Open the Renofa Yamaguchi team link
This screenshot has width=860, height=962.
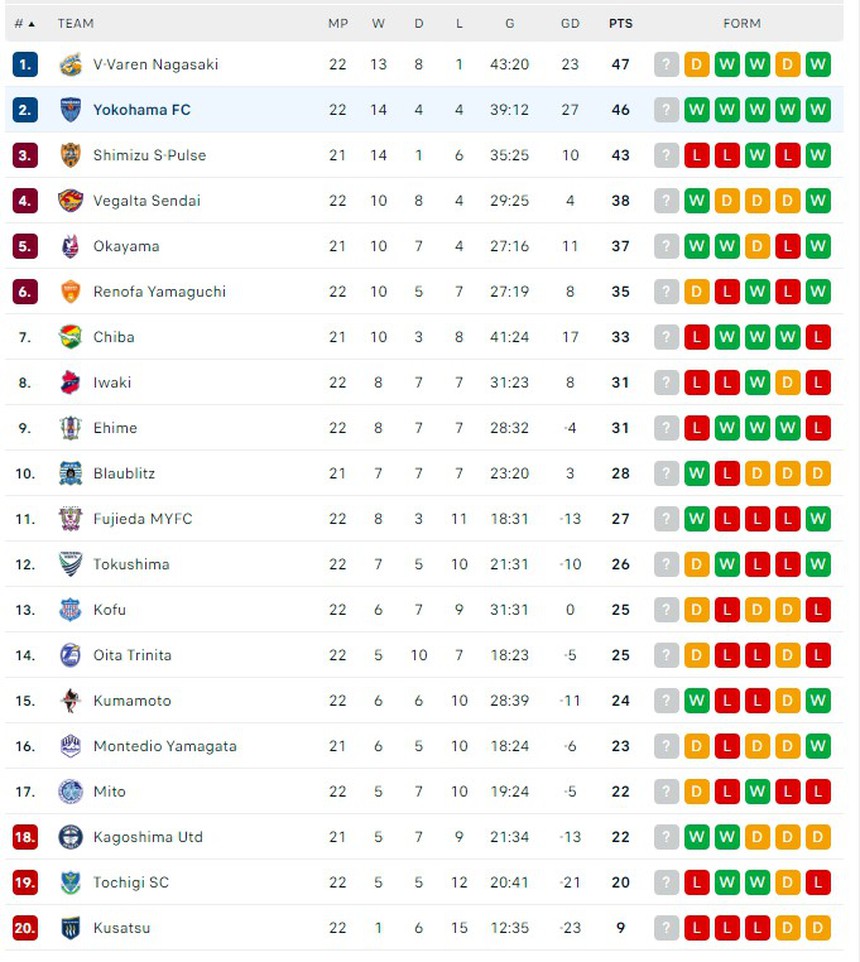[x=159, y=292]
